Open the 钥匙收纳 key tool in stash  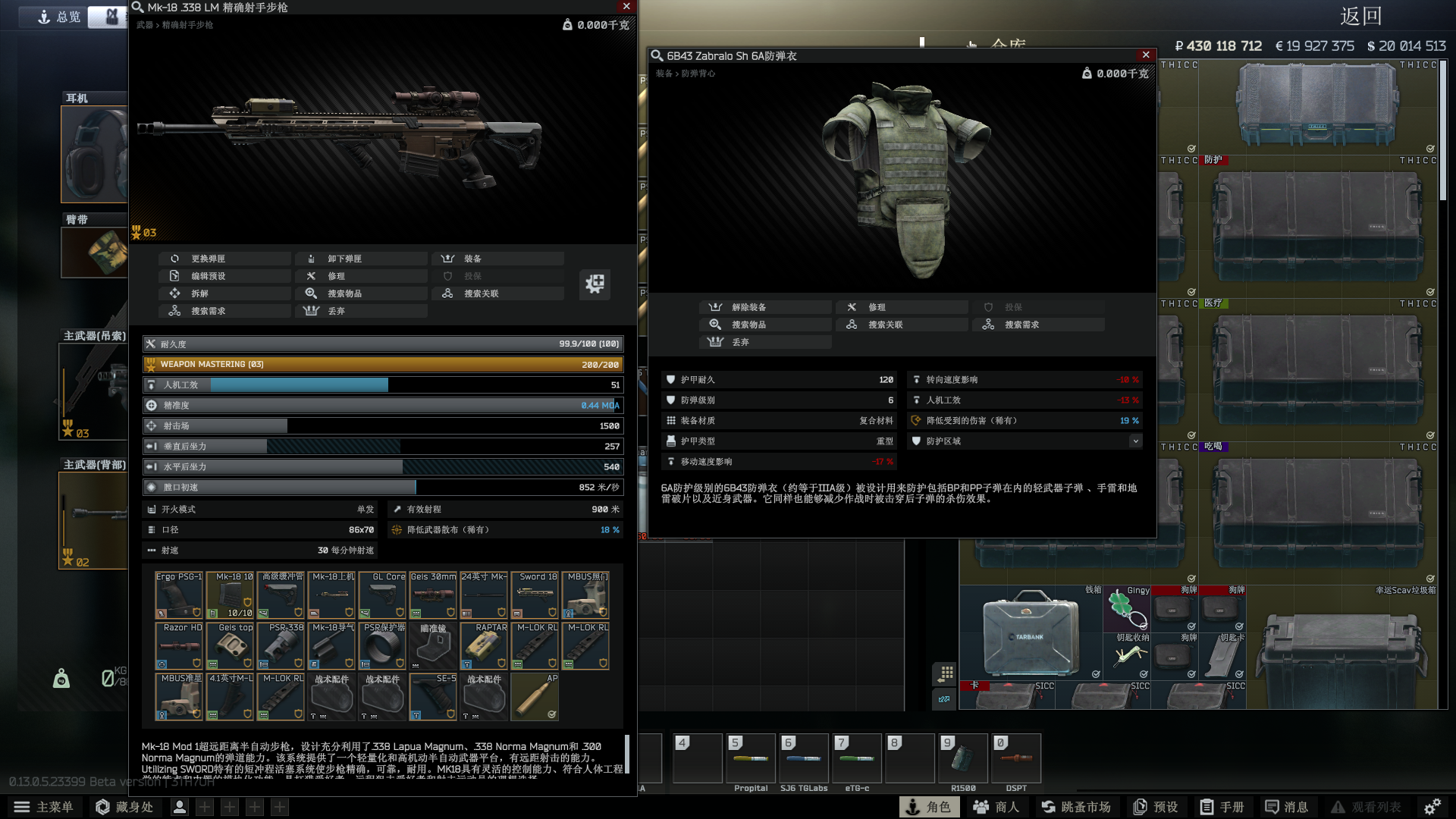(x=1127, y=656)
